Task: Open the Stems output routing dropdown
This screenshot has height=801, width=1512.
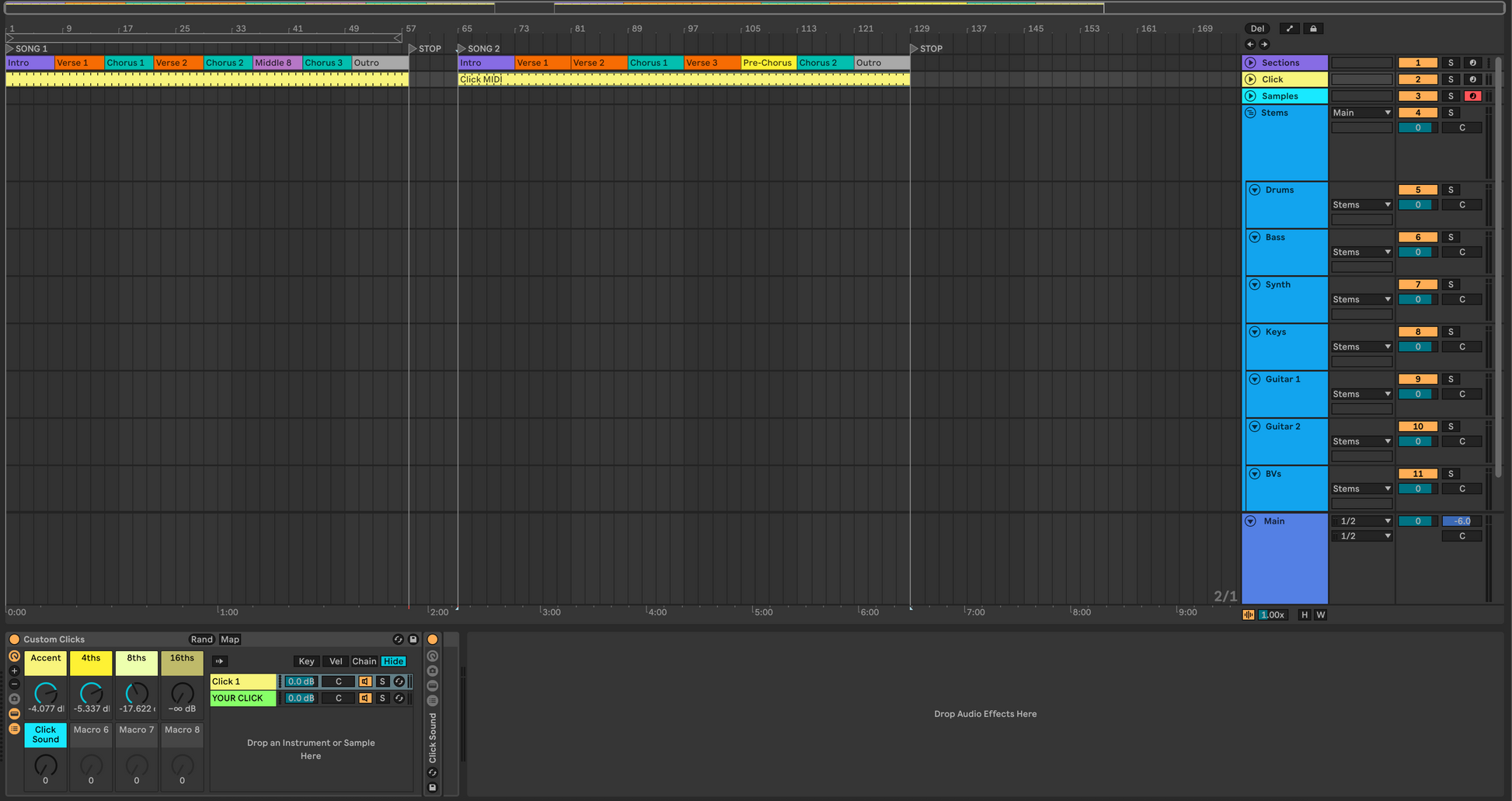Action: (x=1361, y=113)
